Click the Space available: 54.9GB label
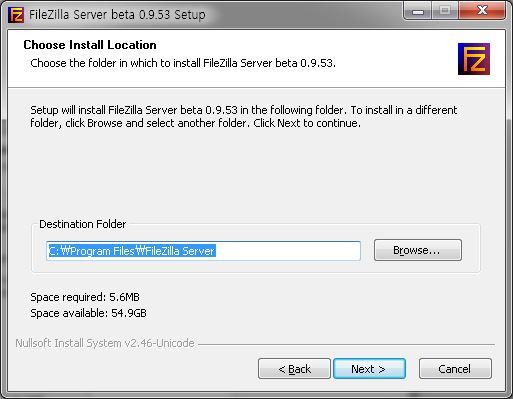Viewport: 513px width, 399px height. click(x=88, y=313)
